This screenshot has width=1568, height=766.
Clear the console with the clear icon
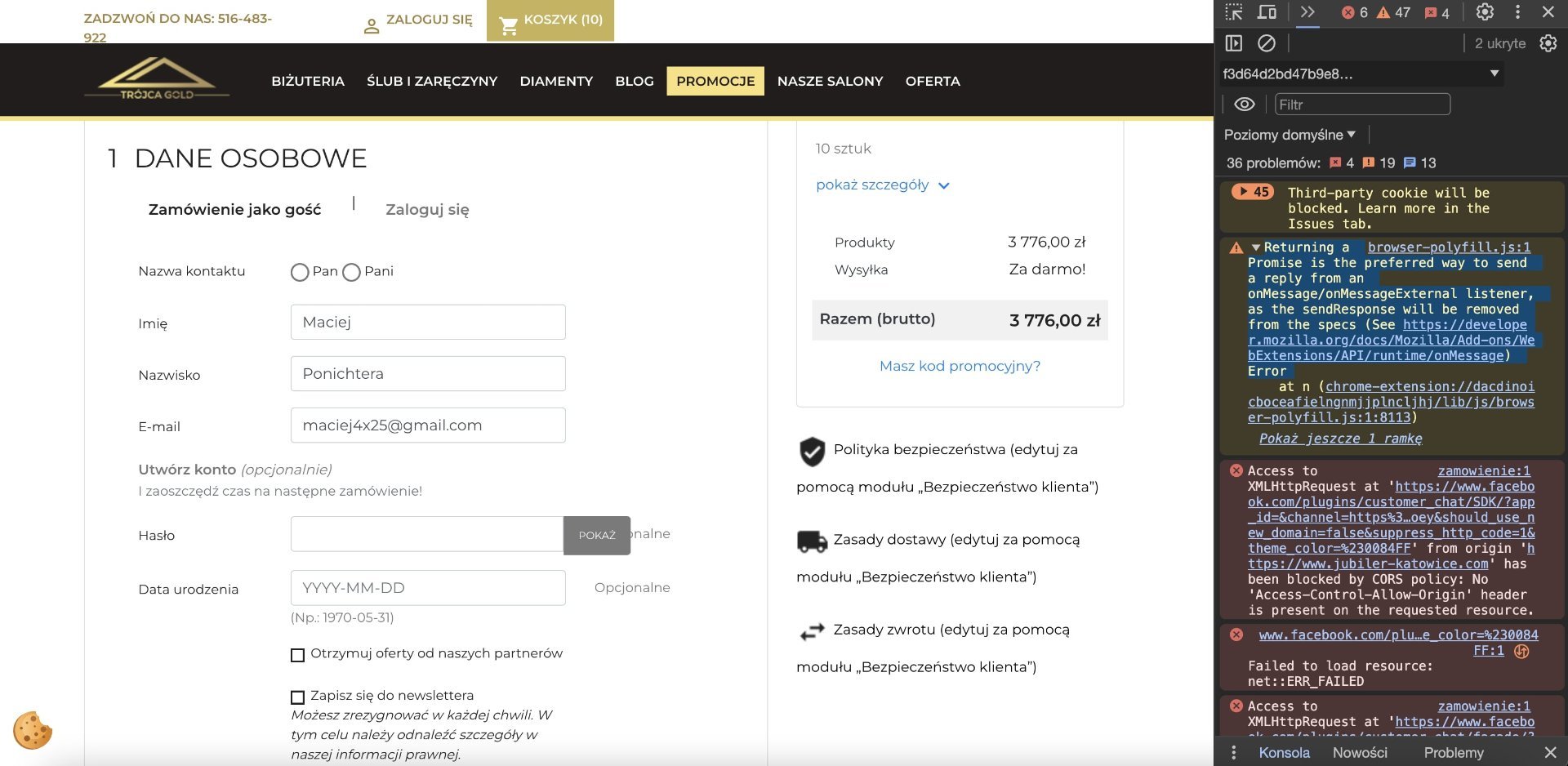[1267, 43]
